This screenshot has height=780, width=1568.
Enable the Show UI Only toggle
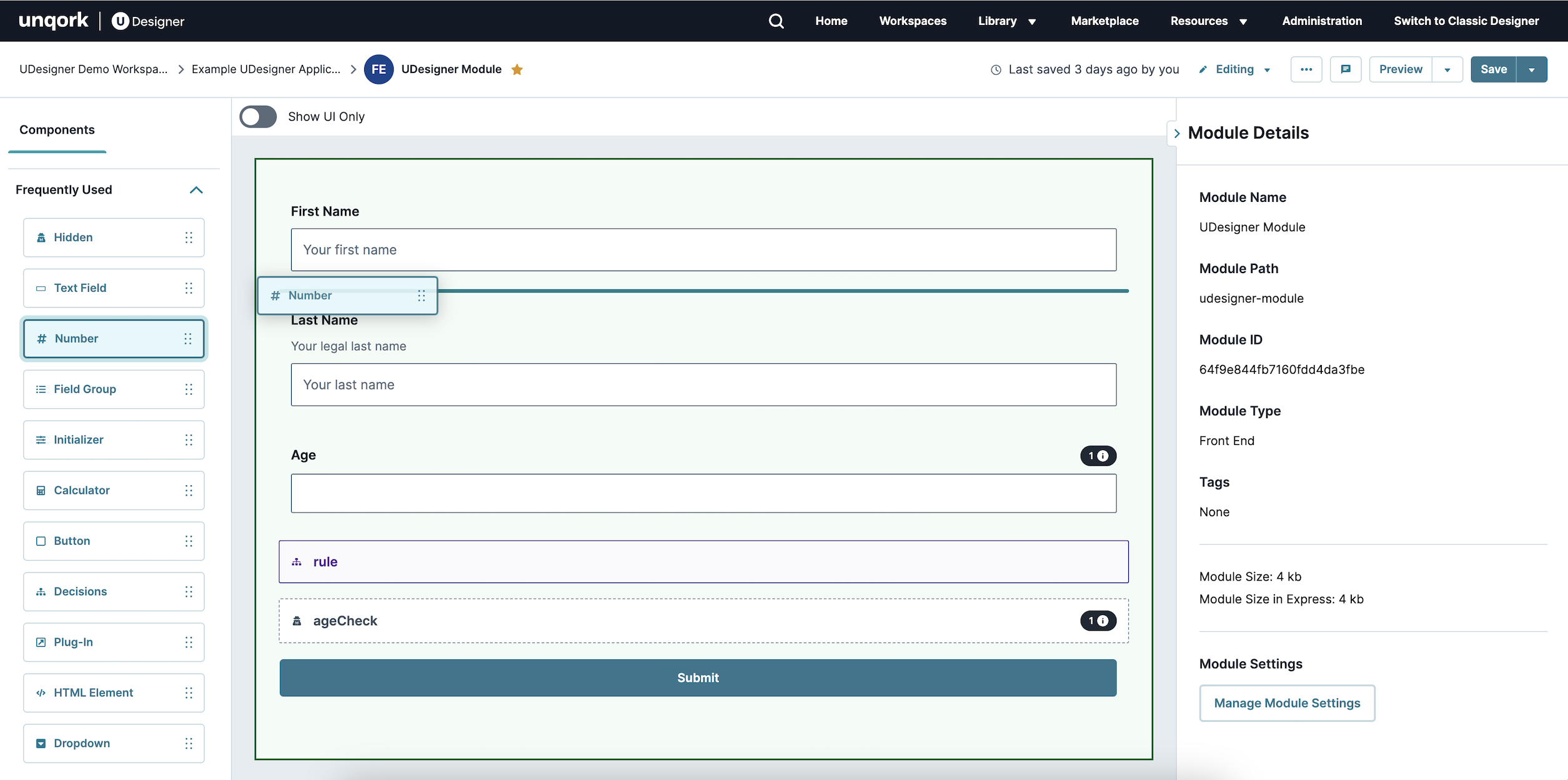(x=257, y=116)
